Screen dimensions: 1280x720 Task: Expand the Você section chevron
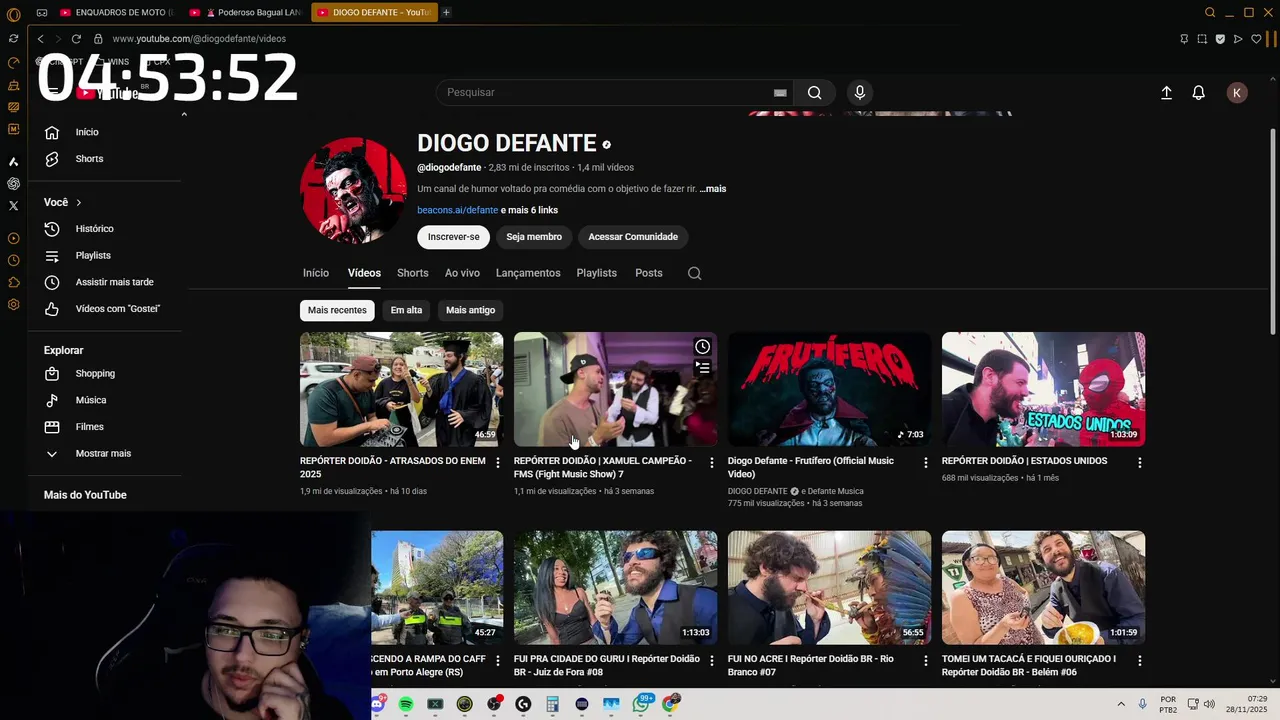pyautogui.click(x=78, y=203)
